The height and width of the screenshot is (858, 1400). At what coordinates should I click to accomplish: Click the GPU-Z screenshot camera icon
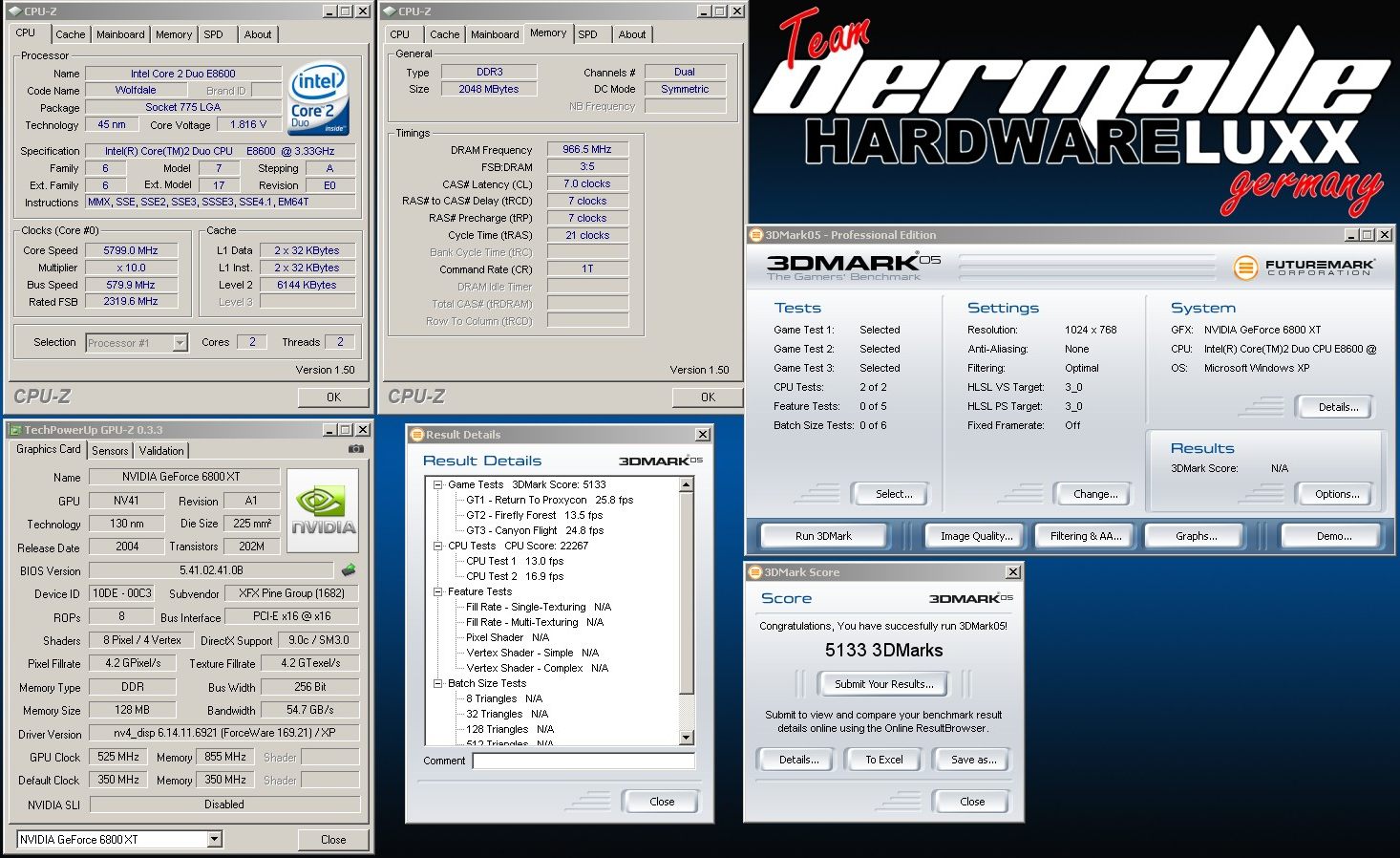pos(355,449)
